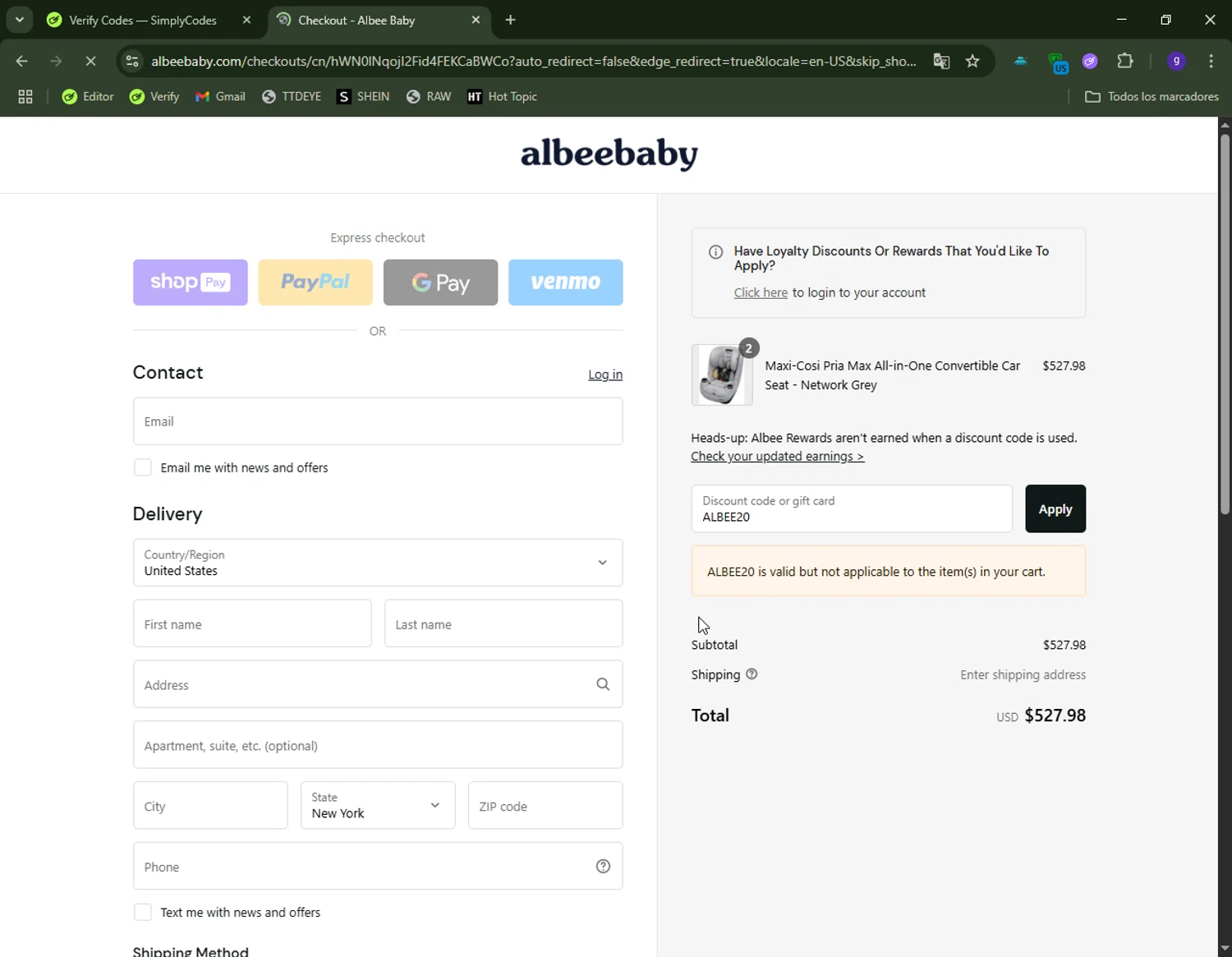Open the purple profile avatar
This screenshot has height=957, width=1232.
[x=1176, y=61]
